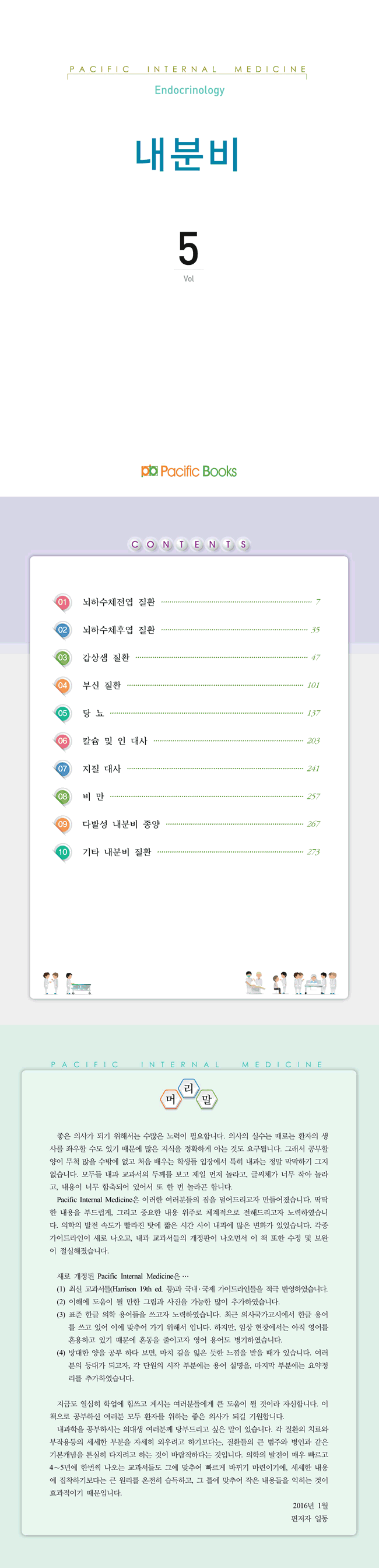Screen dimensions: 379x1568
Task: Click the 06 red pin marker
Action: pos(62,741)
